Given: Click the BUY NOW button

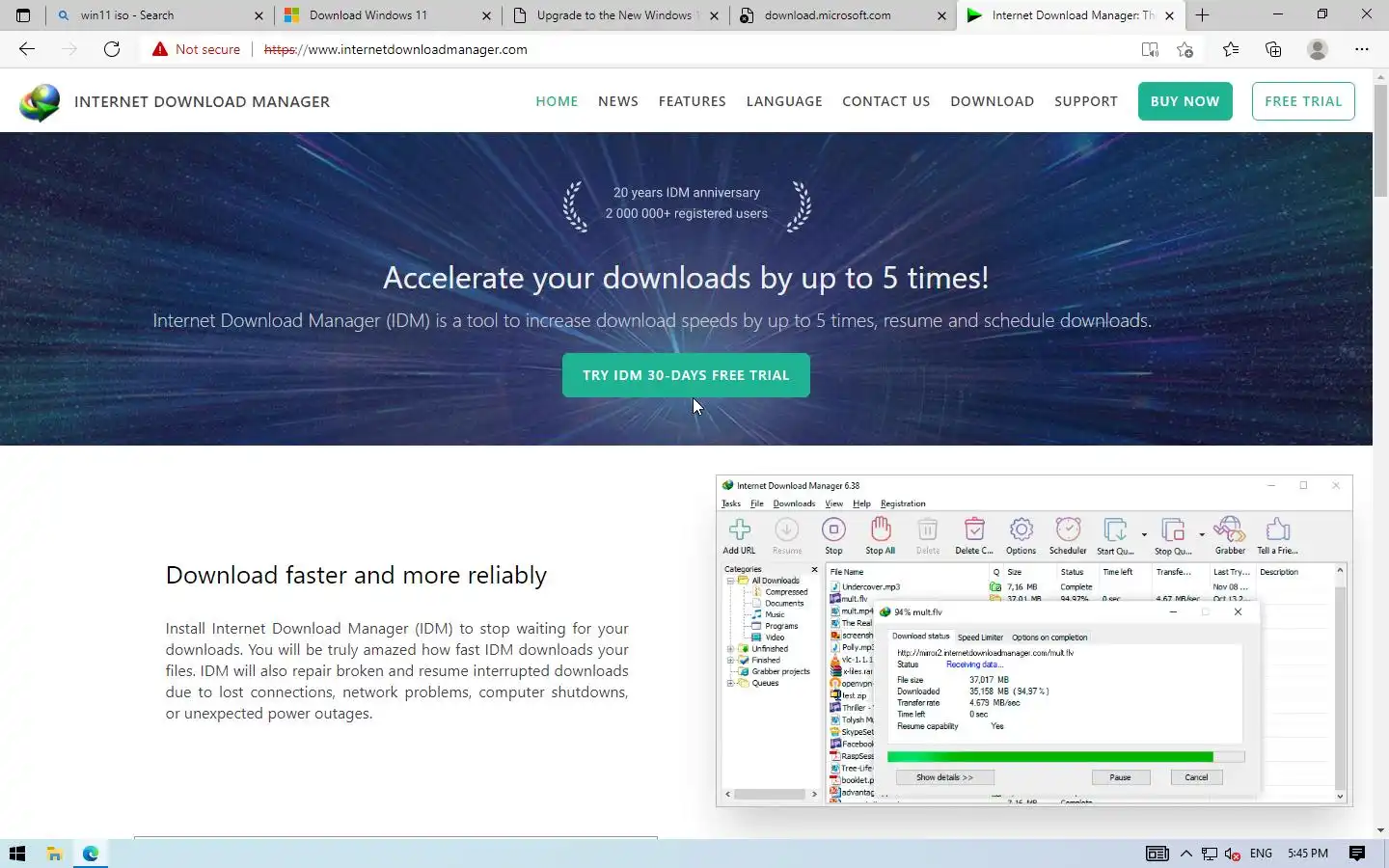Looking at the screenshot, I should (x=1185, y=101).
